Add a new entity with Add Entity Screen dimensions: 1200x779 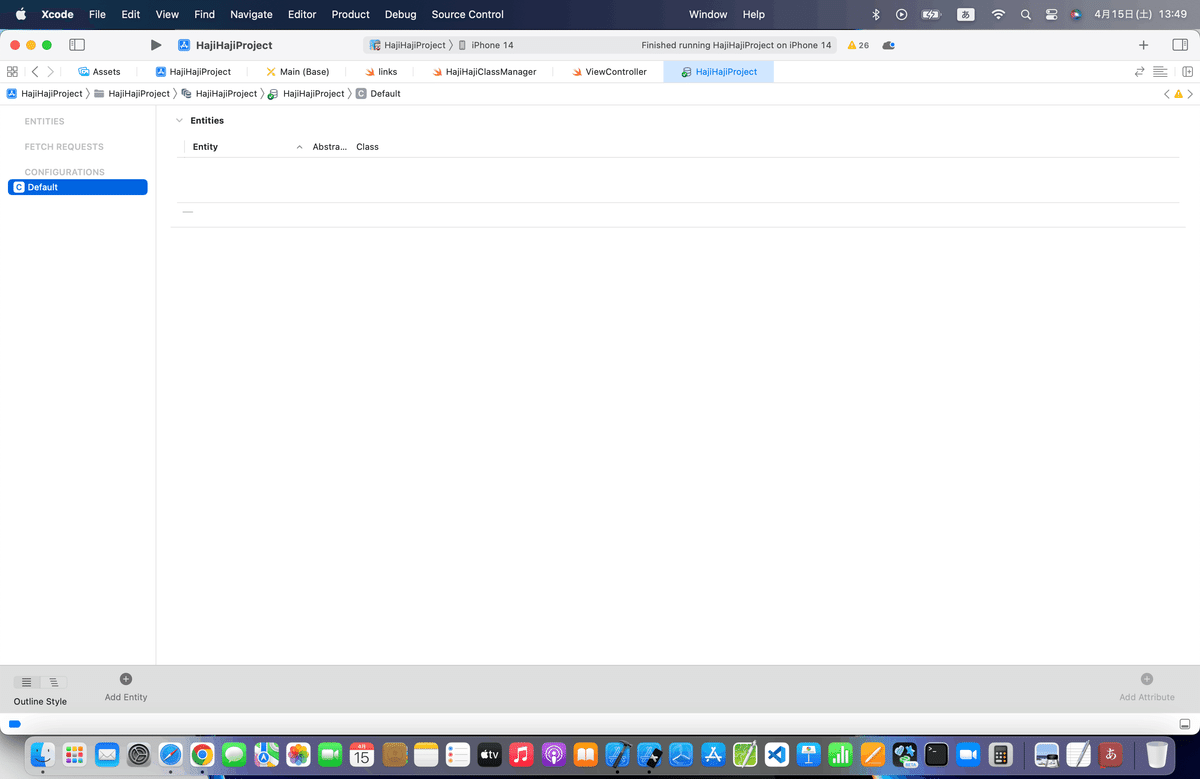[x=126, y=687]
